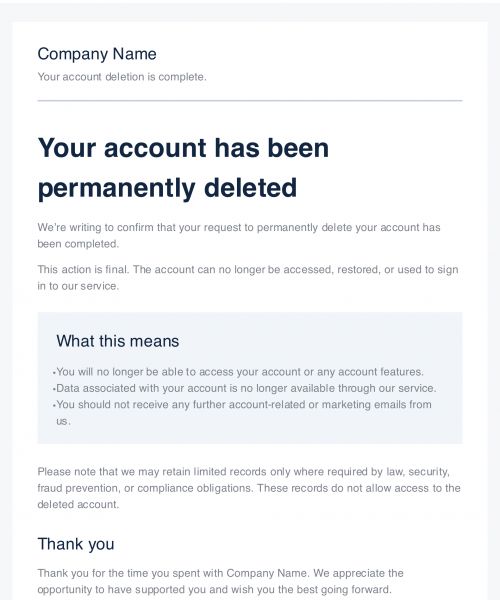
Task: Click the bullet about data no longer available
Action: pos(246,388)
